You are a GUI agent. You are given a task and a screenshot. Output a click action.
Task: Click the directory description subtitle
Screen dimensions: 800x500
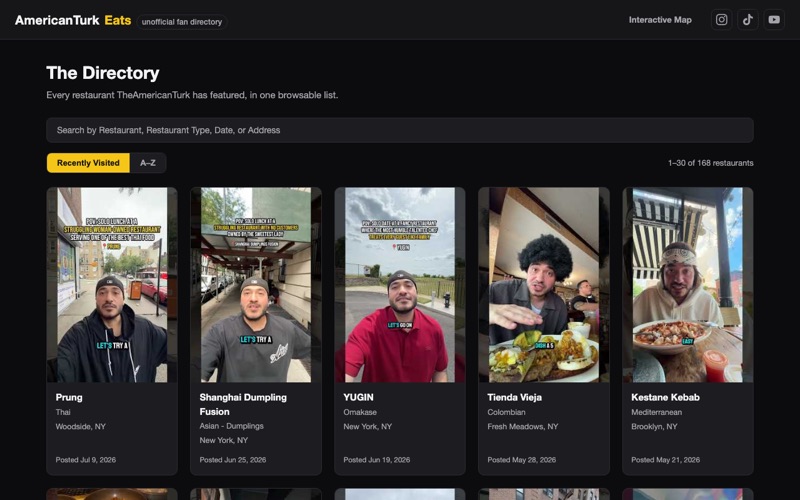[x=192, y=95]
